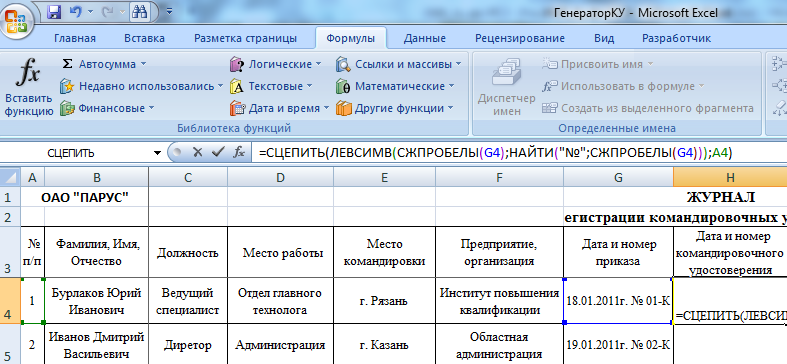The height and width of the screenshot is (364, 787).
Task: Select column F header
Action: [x=499, y=177]
